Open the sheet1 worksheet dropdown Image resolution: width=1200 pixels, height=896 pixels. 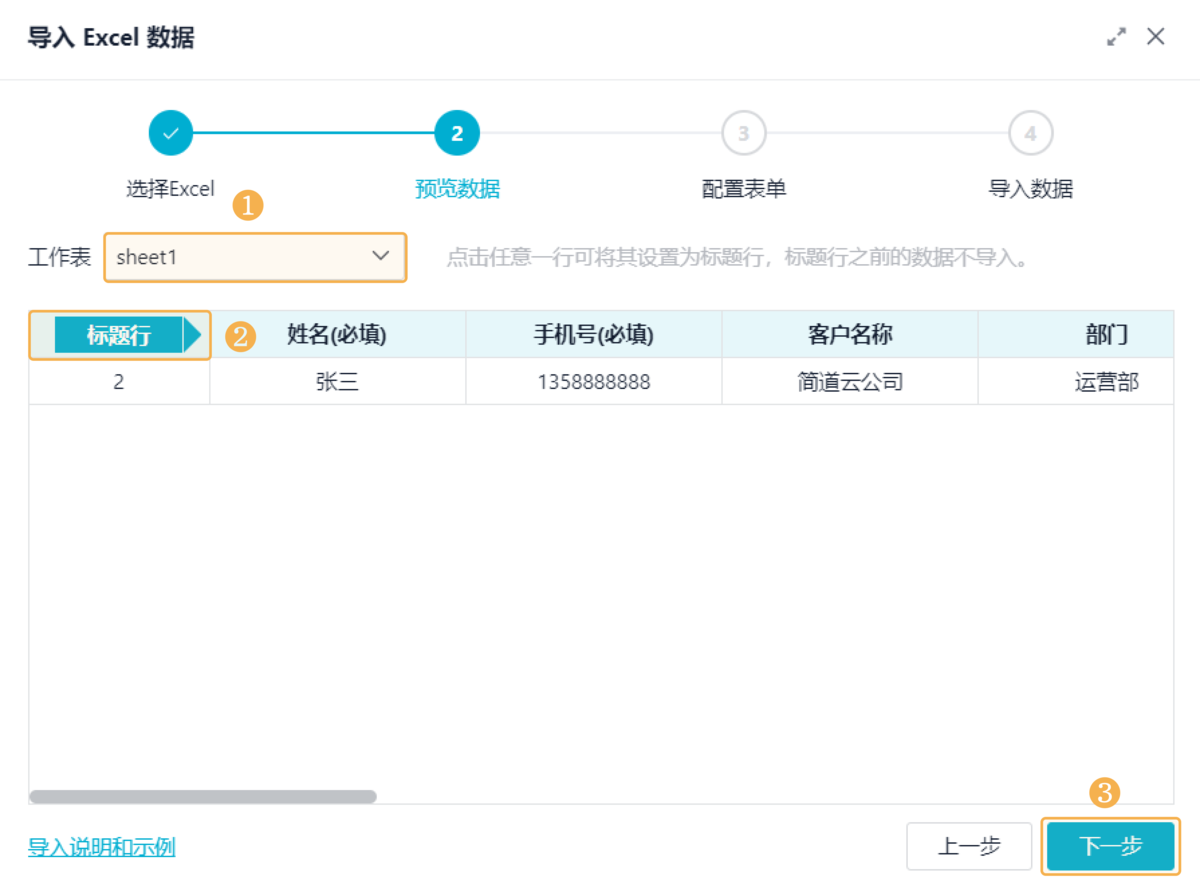240,257
